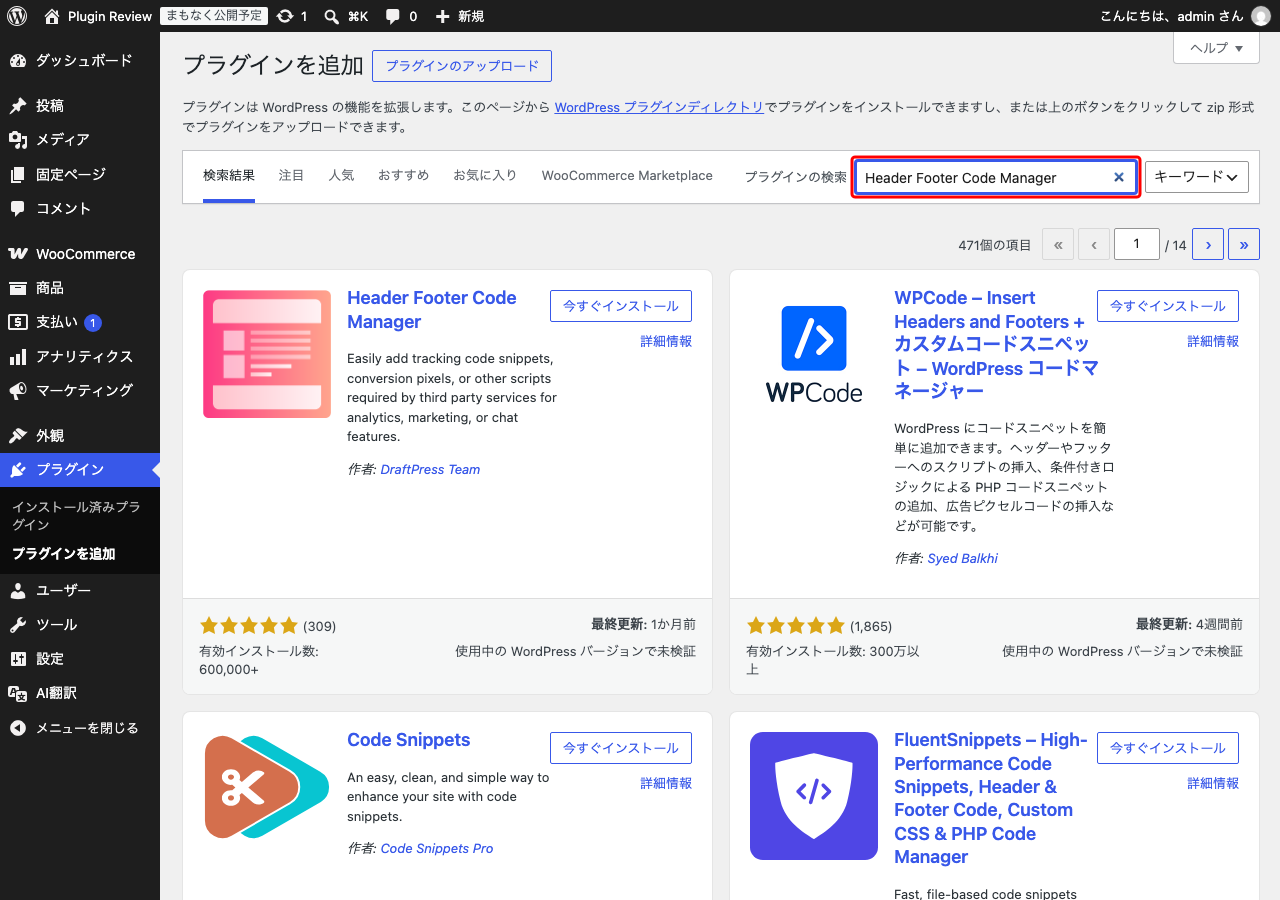This screenshot has height=900, width=1280.
Task: Open 詳細情報 for FluentSnippets
Action: pos(1213,784)
